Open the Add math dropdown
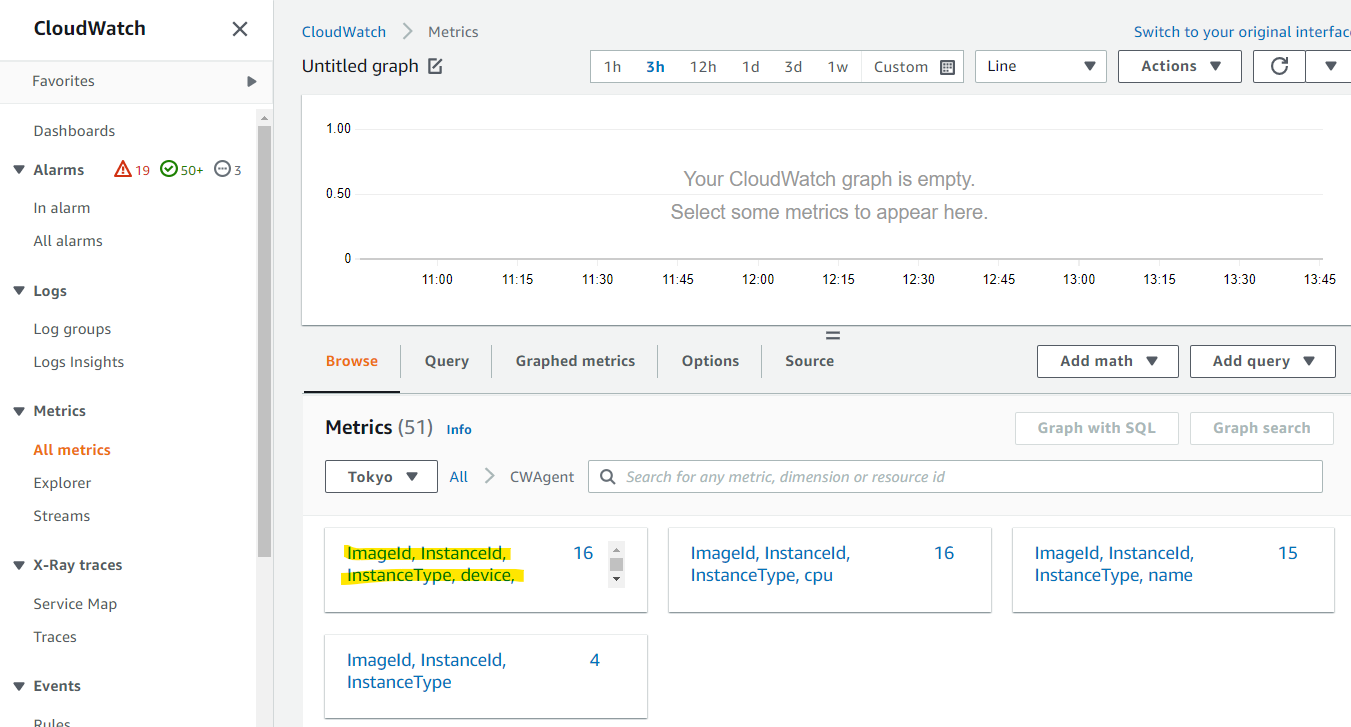The image size is (1351, 727). coord(1108,361)
